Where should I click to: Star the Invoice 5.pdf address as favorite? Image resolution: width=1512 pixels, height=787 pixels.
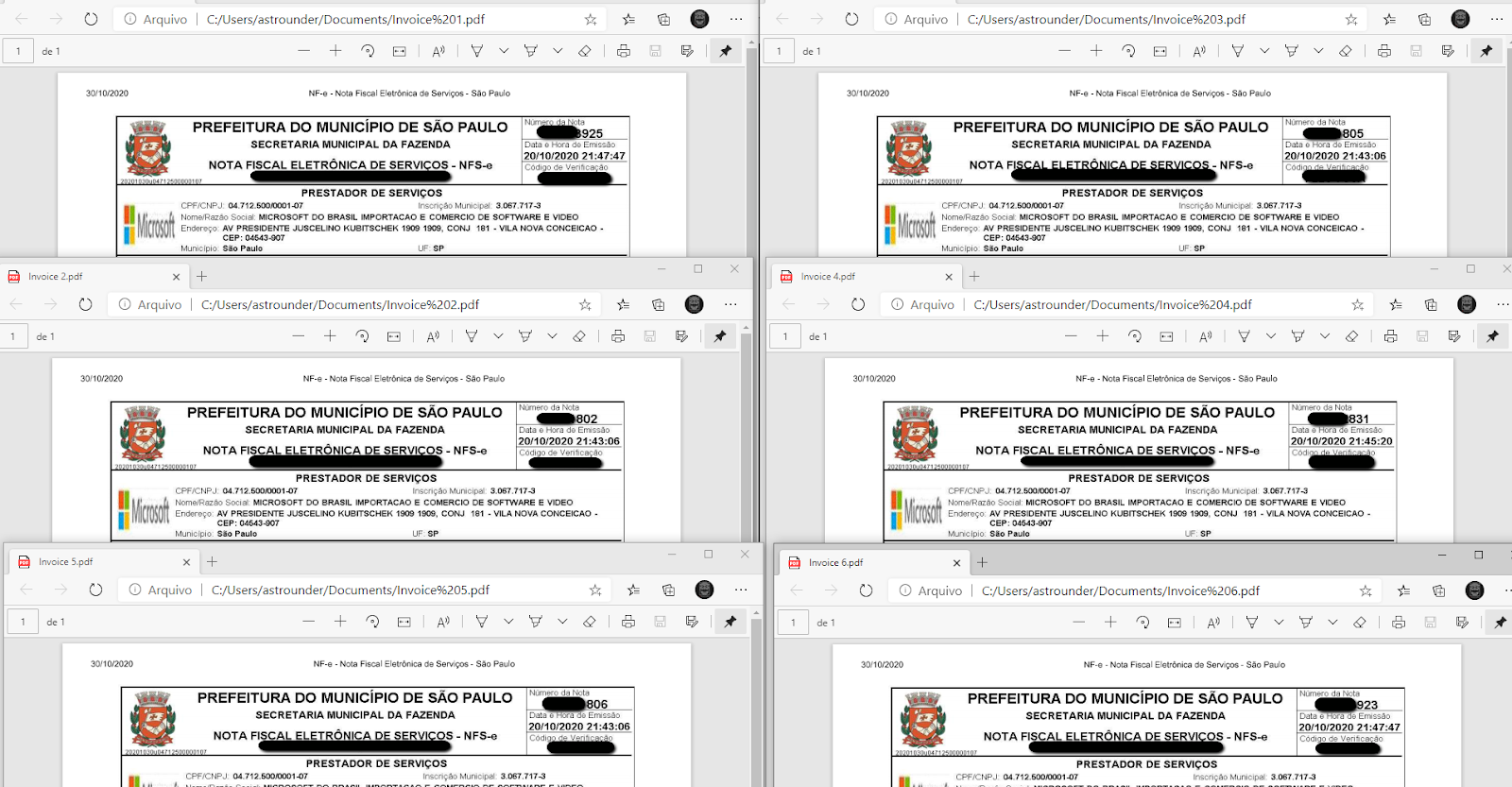pos(595,590)
